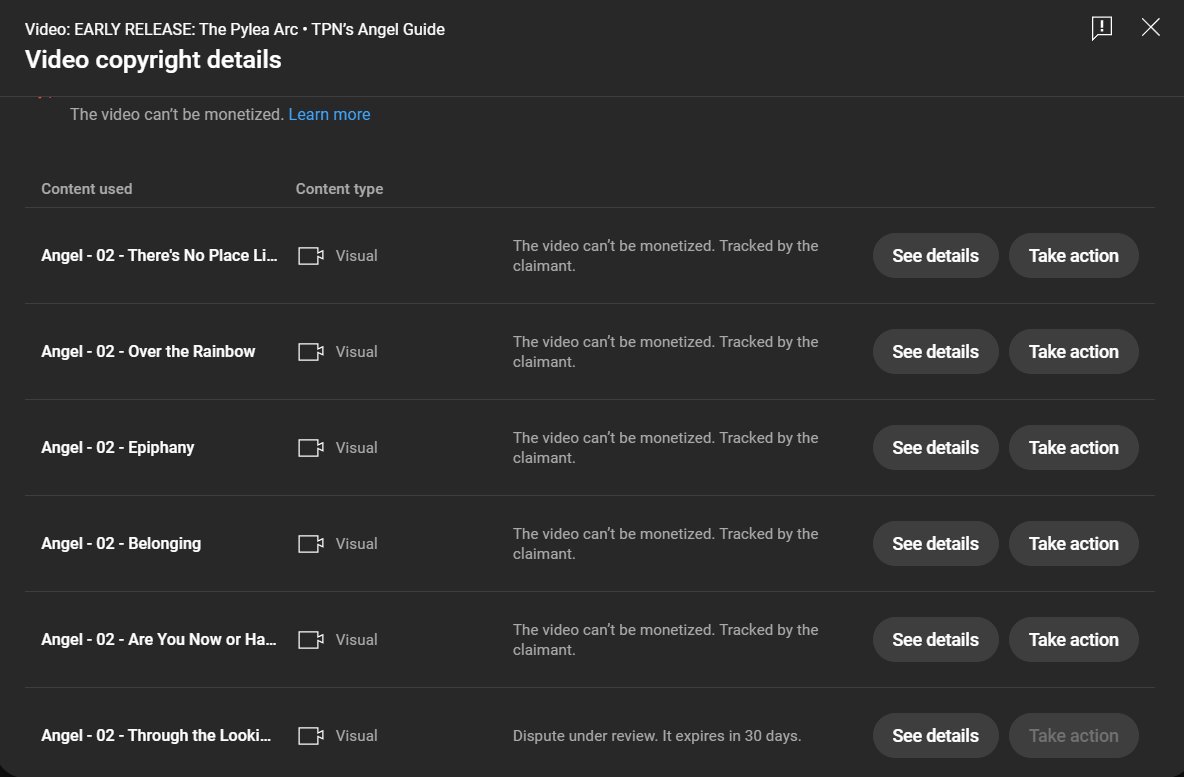Click the Visual label in the Epiphany row
Viewport: 1184px width, 777px height.
(356, 447)
